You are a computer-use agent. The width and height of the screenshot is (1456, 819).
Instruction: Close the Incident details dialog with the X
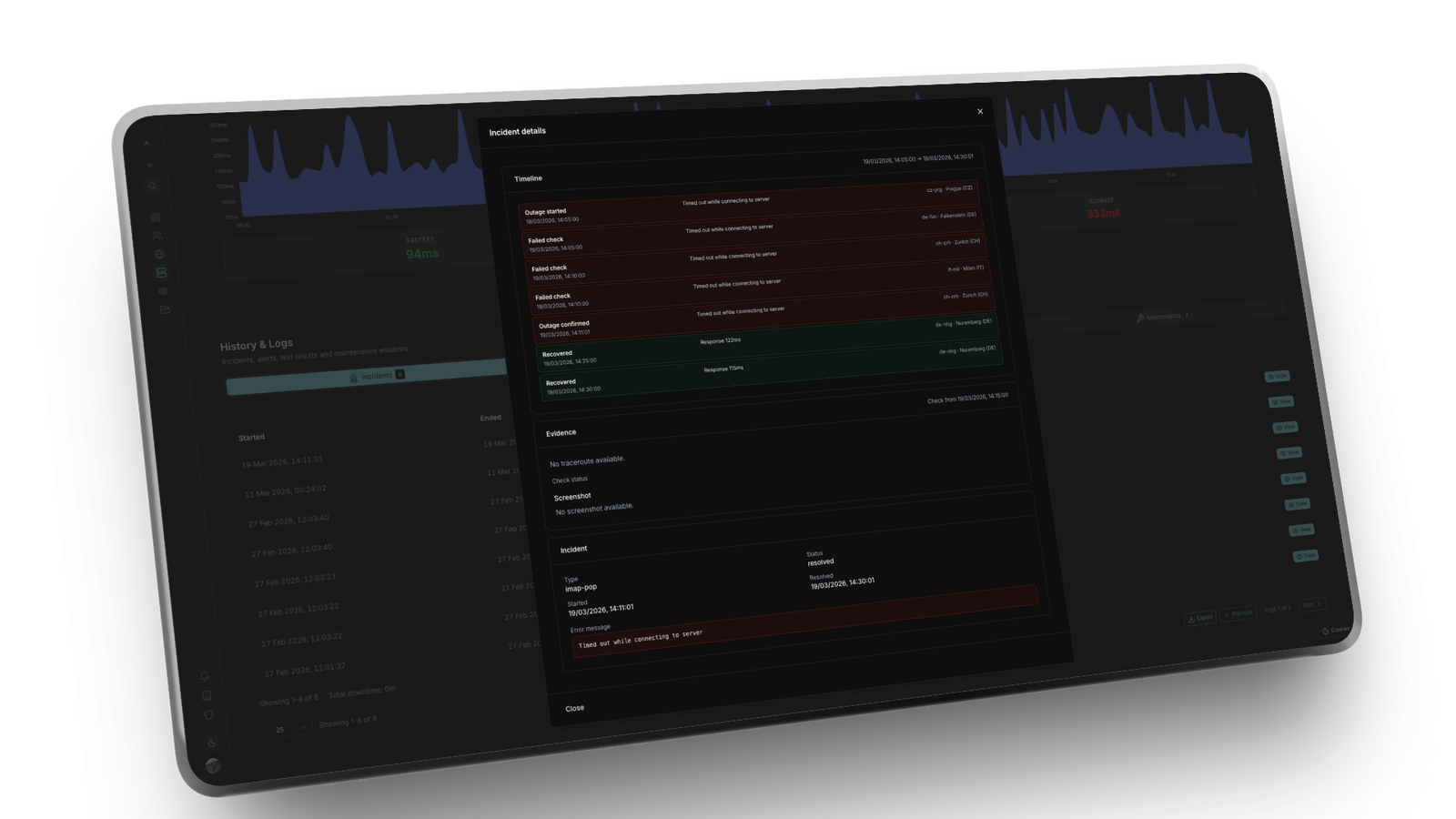tap(980, 111)
